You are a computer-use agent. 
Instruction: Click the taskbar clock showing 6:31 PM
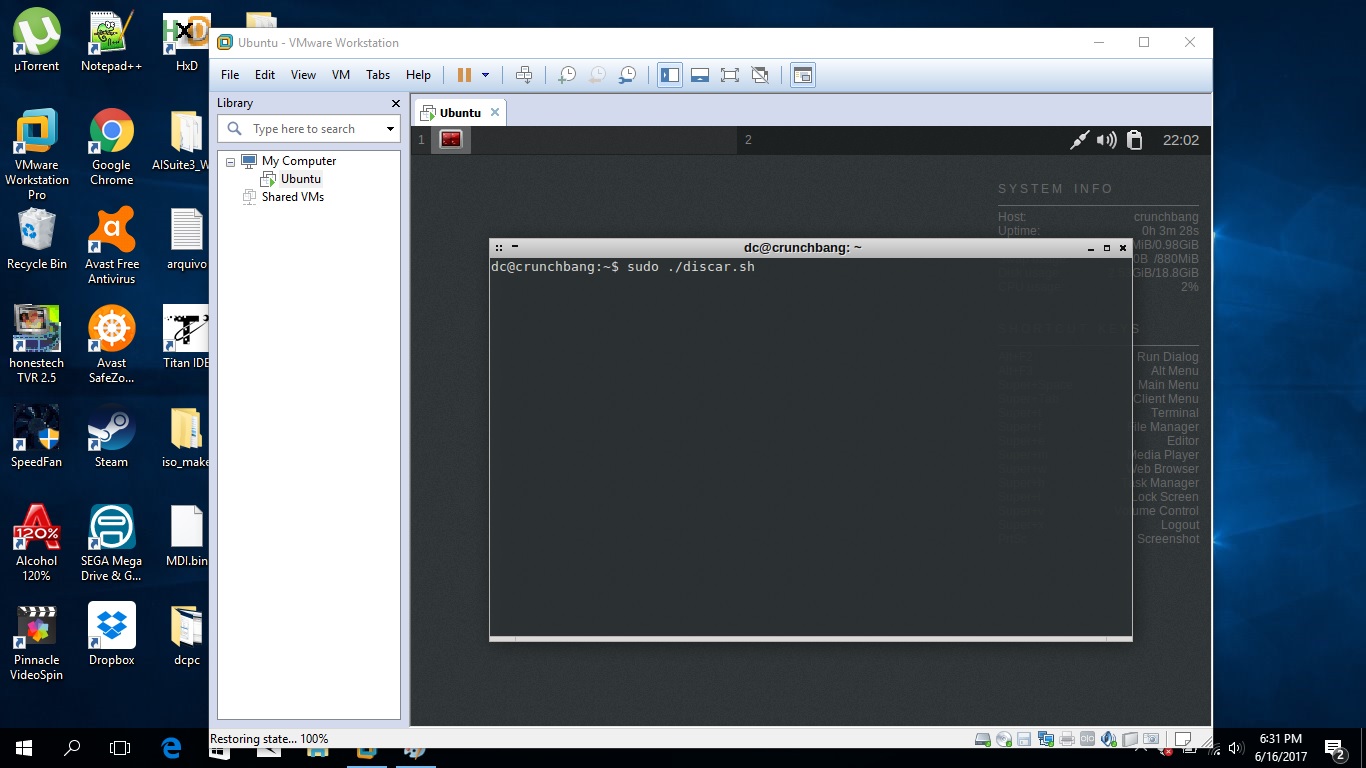1281,748
